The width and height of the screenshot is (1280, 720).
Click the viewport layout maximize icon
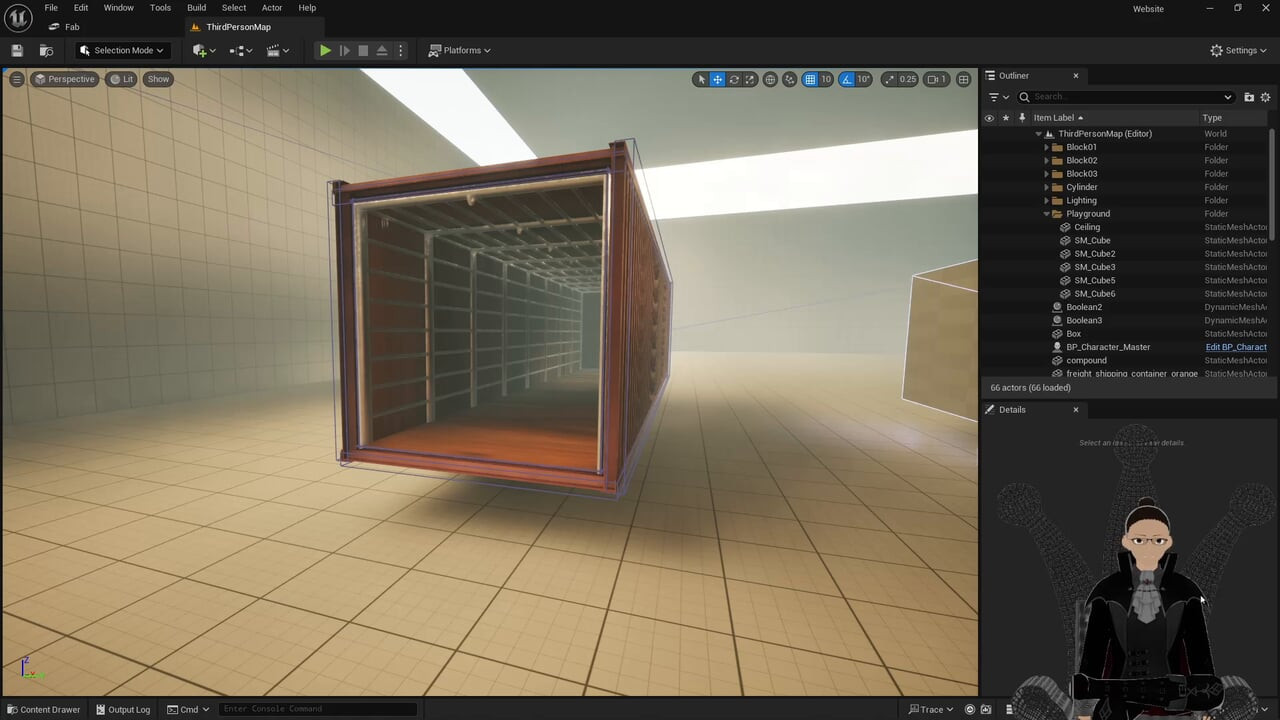click(963, 79)
